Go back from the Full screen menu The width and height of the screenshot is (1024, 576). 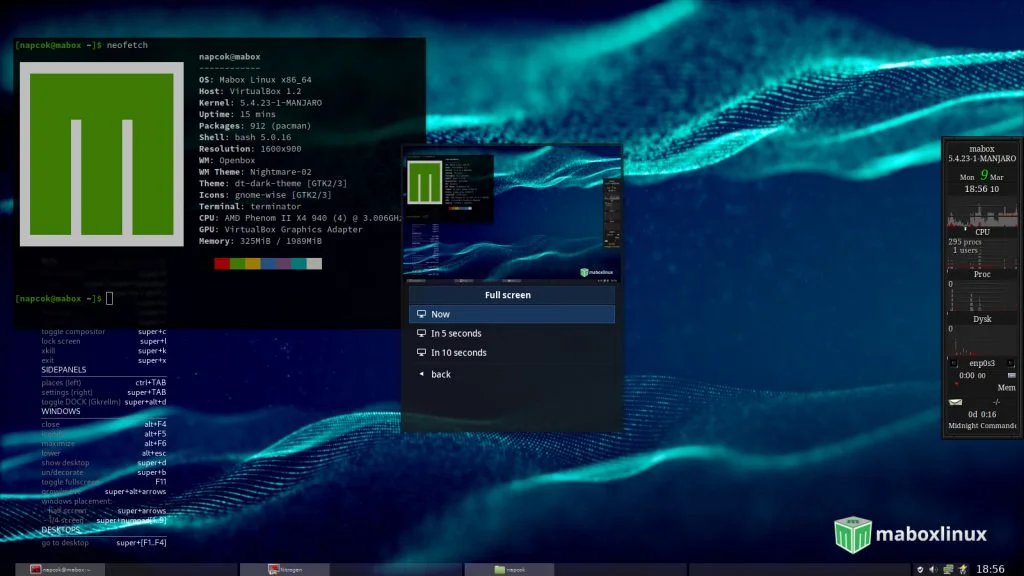pos(511,374)
